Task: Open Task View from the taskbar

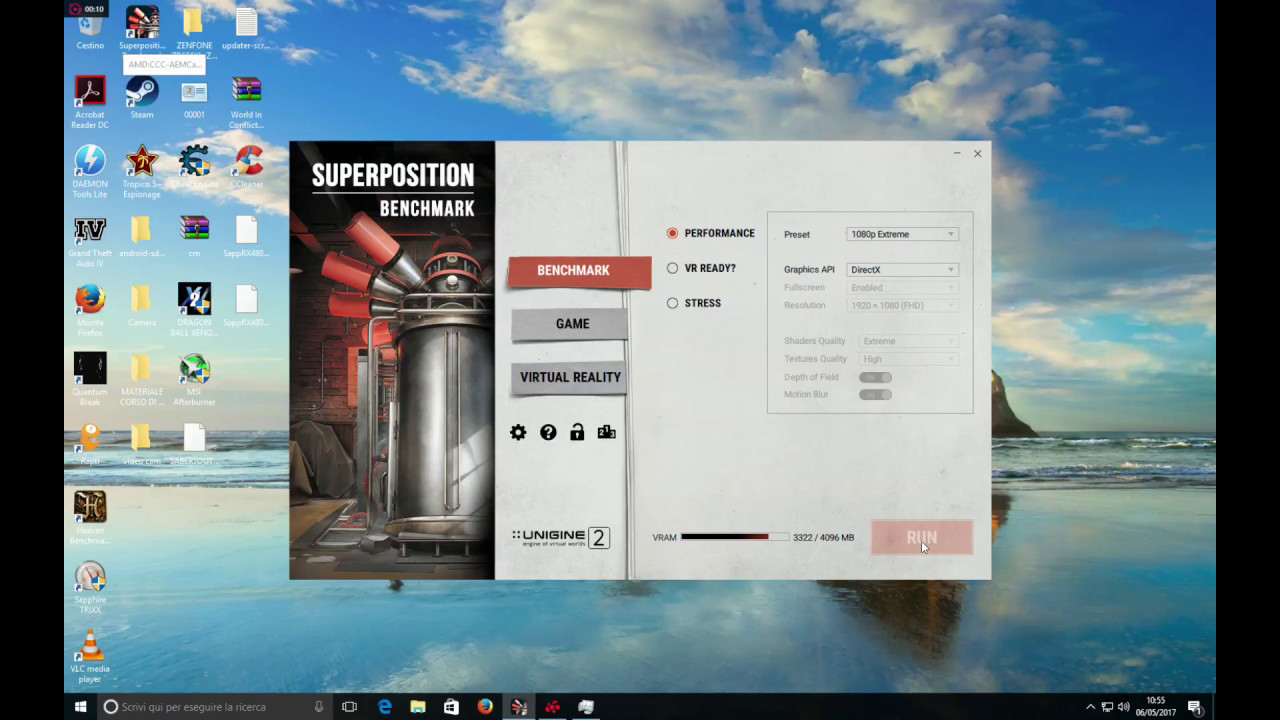Action: coord(349,706)
